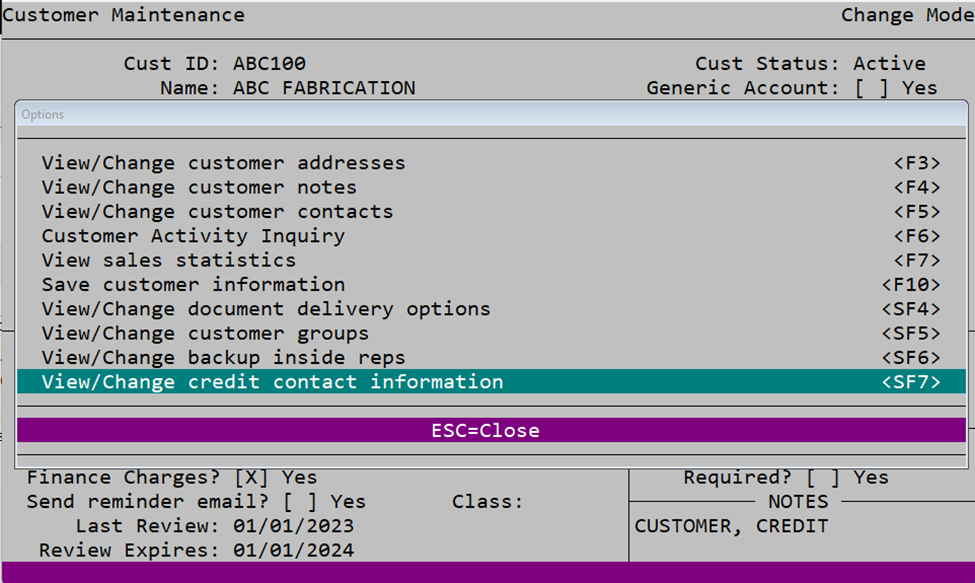Open View/Change document delivery options
This screenshot has width=975, height=583.
265,309
